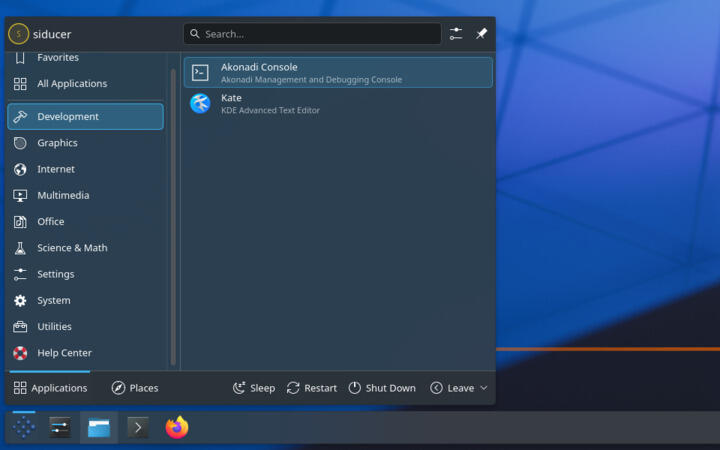Open the Graphics category label
This screenshot has height=450, width=720.
click(x=57, y=143)
